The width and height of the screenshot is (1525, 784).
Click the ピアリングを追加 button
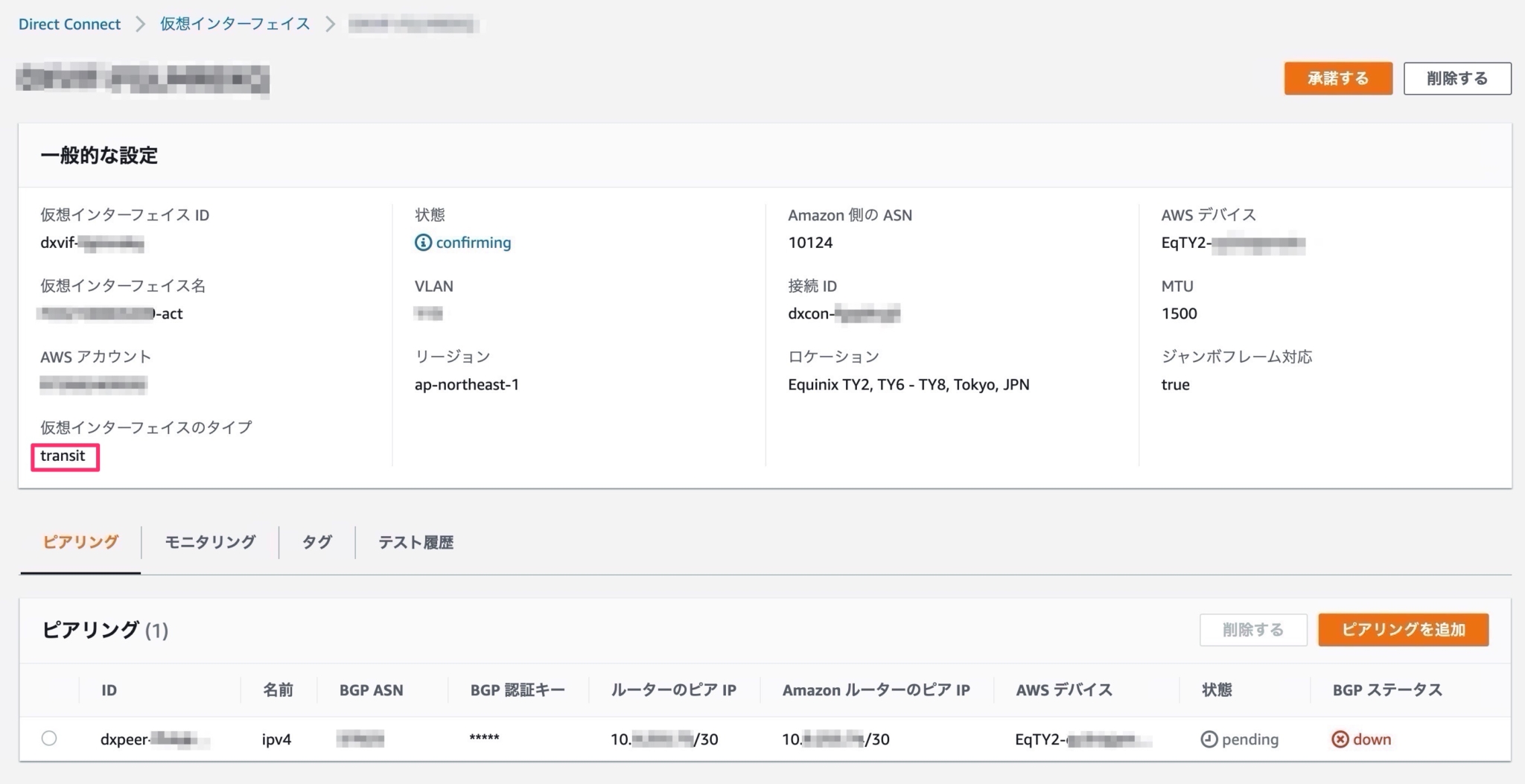pyautogui.click(x=1403, y=629)
